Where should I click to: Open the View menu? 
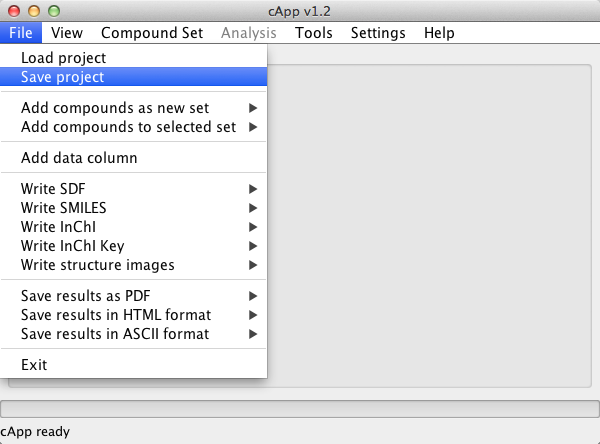(67, 33)
